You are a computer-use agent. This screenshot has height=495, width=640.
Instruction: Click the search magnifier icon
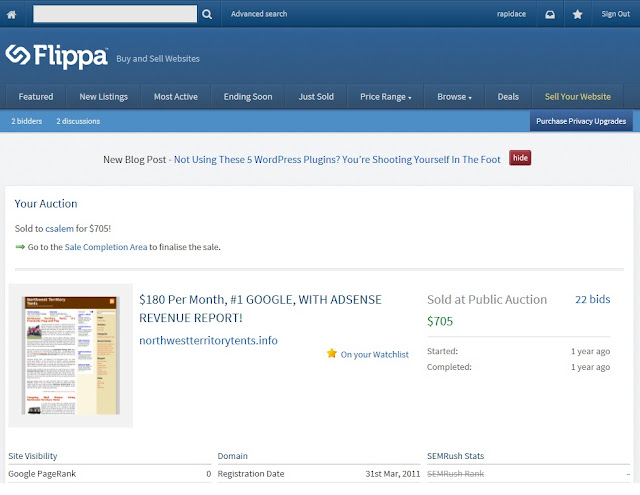(207, 14)
